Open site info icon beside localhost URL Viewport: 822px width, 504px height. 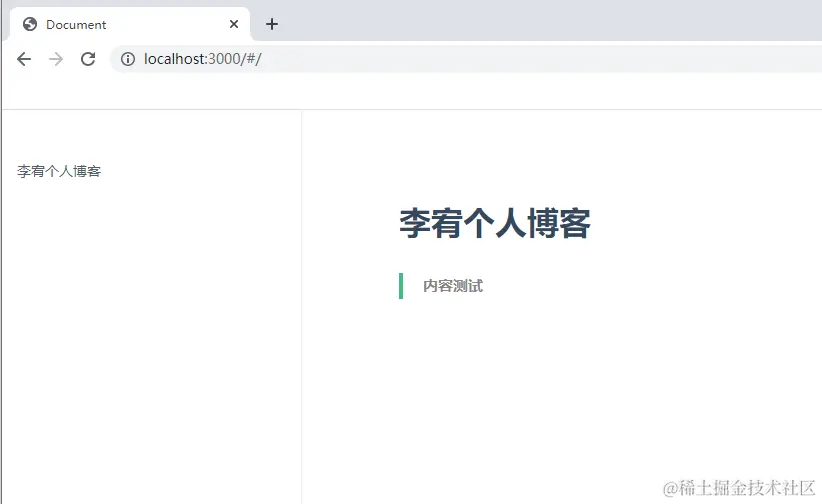127,59
